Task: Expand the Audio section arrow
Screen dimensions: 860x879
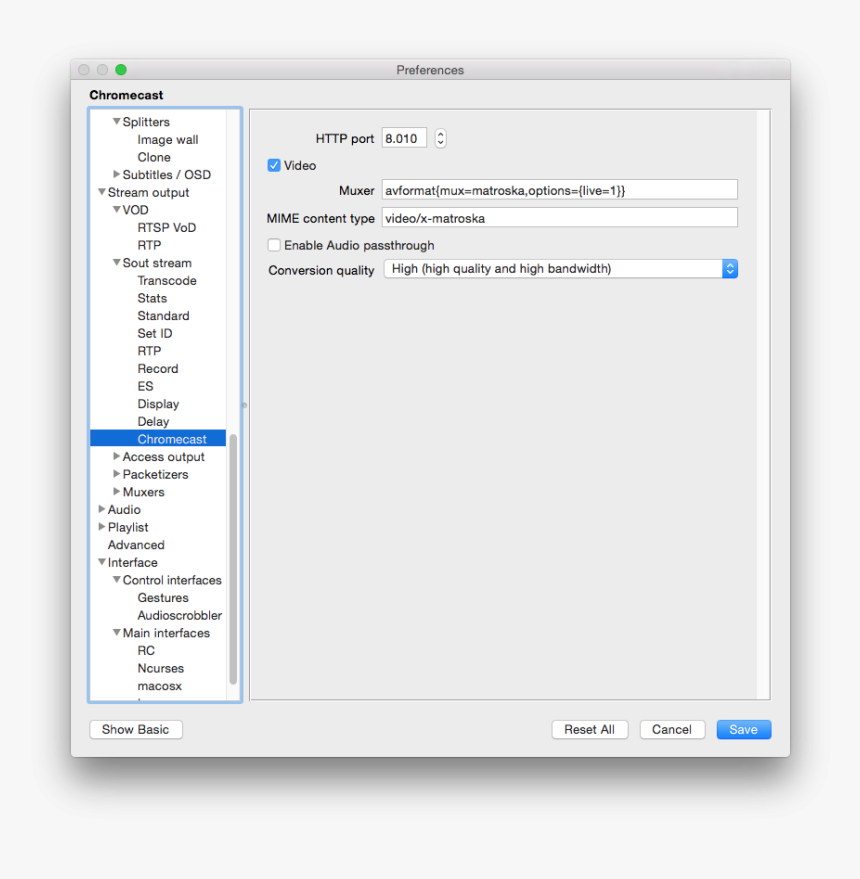Action: click(102, 510)
